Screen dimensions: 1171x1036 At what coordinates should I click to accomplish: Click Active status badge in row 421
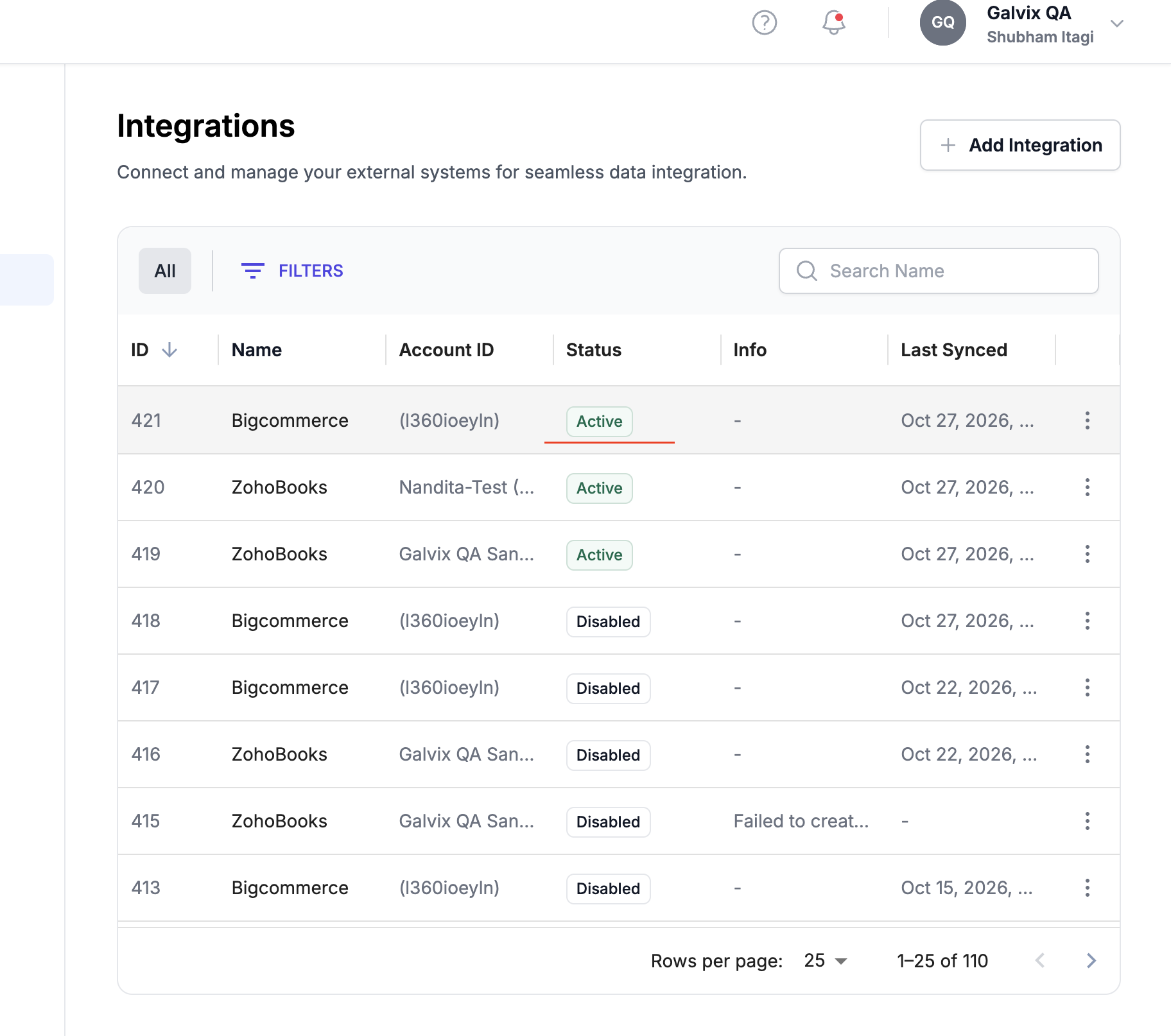[x=599, y=421]
